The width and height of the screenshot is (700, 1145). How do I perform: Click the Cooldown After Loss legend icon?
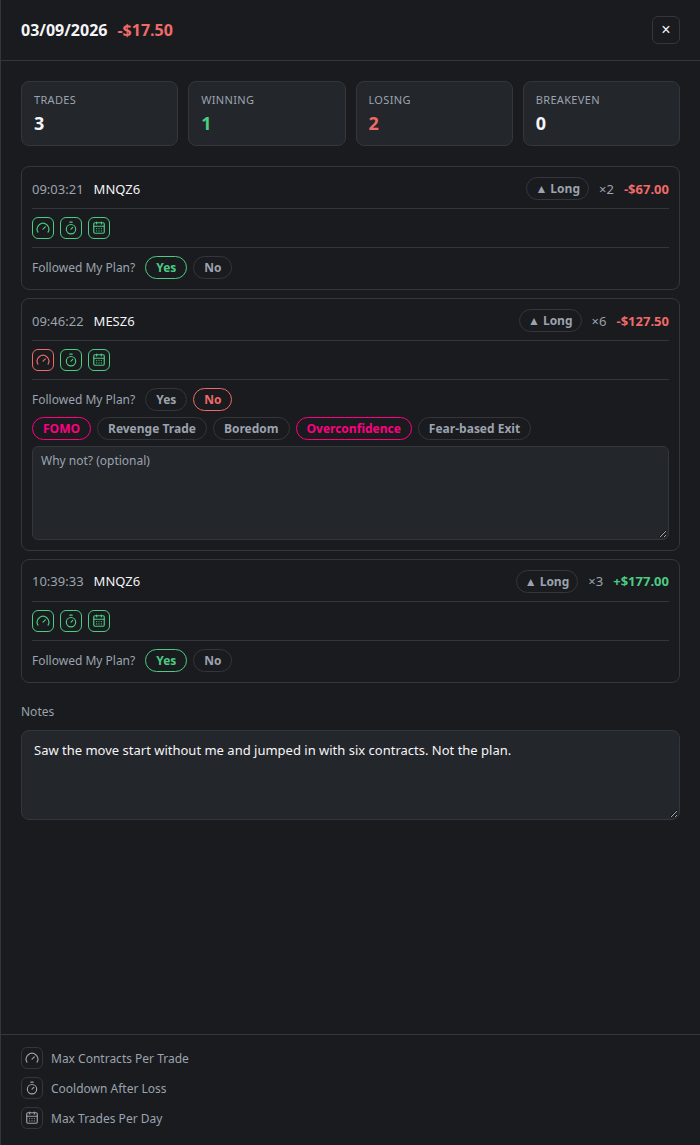pyautogui.click(x=32, y=1088)
